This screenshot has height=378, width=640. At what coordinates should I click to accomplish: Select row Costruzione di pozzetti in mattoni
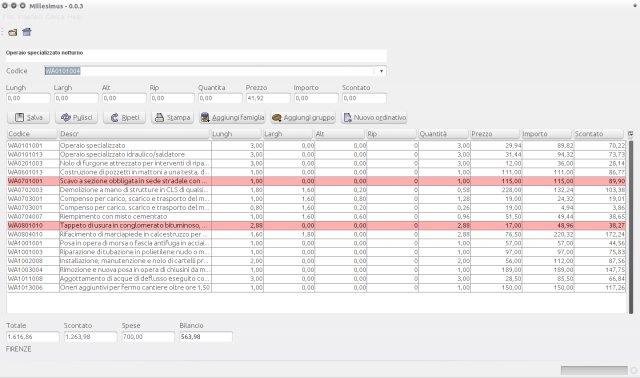[x=316, y=172]
